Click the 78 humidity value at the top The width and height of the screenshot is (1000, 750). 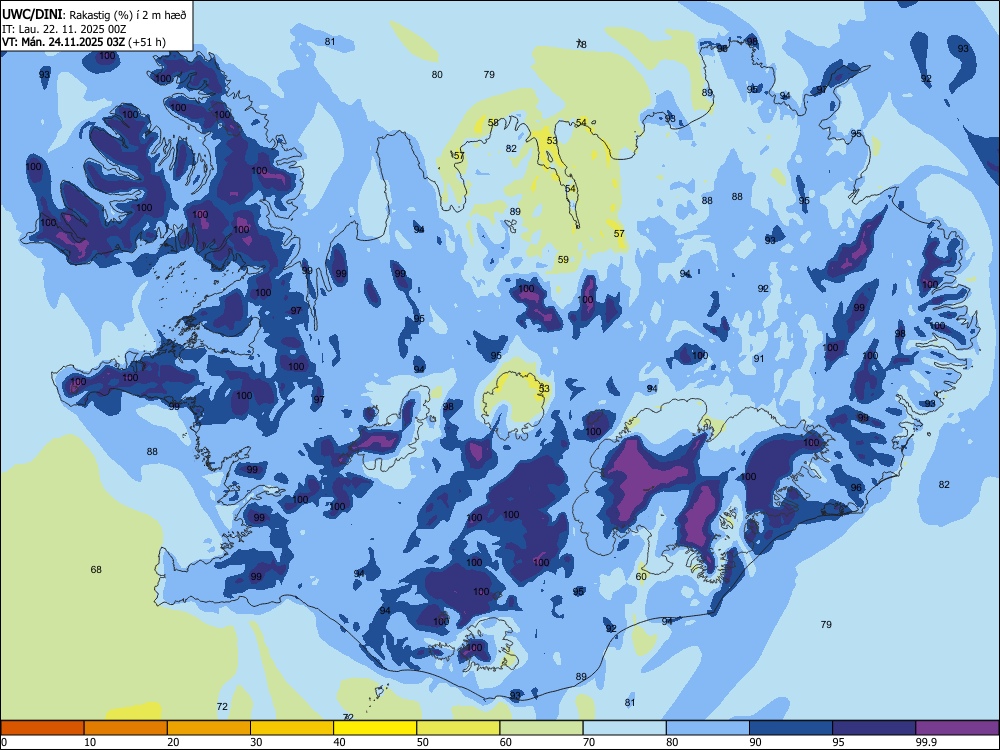[581, 44]
